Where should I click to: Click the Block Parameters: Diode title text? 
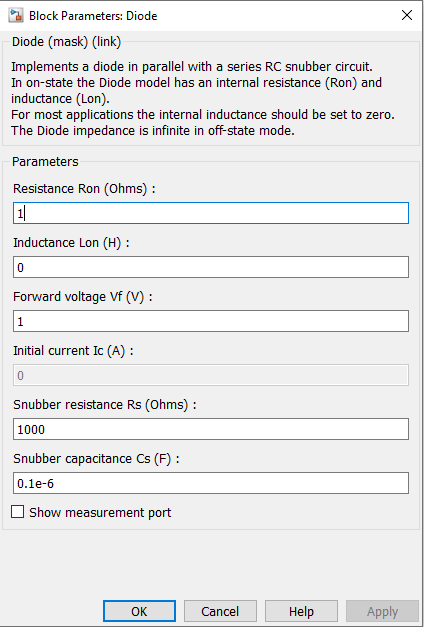coord(93,16)
